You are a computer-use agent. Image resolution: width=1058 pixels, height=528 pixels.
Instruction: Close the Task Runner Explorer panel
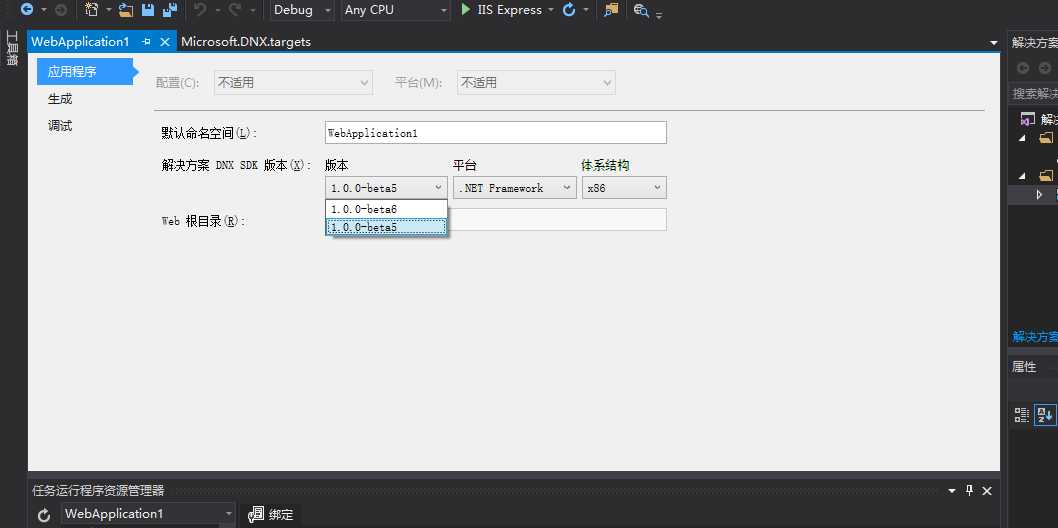click(987, 490)
